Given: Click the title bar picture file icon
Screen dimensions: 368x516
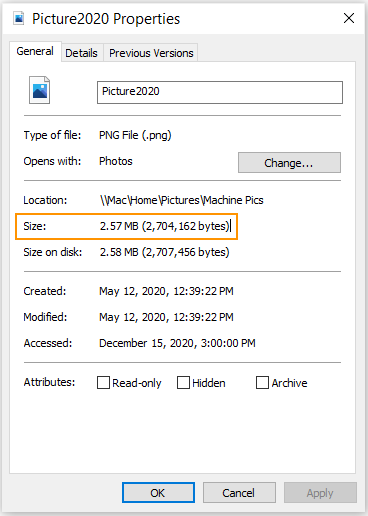Looking at the screenshot, I should [19, 18].
